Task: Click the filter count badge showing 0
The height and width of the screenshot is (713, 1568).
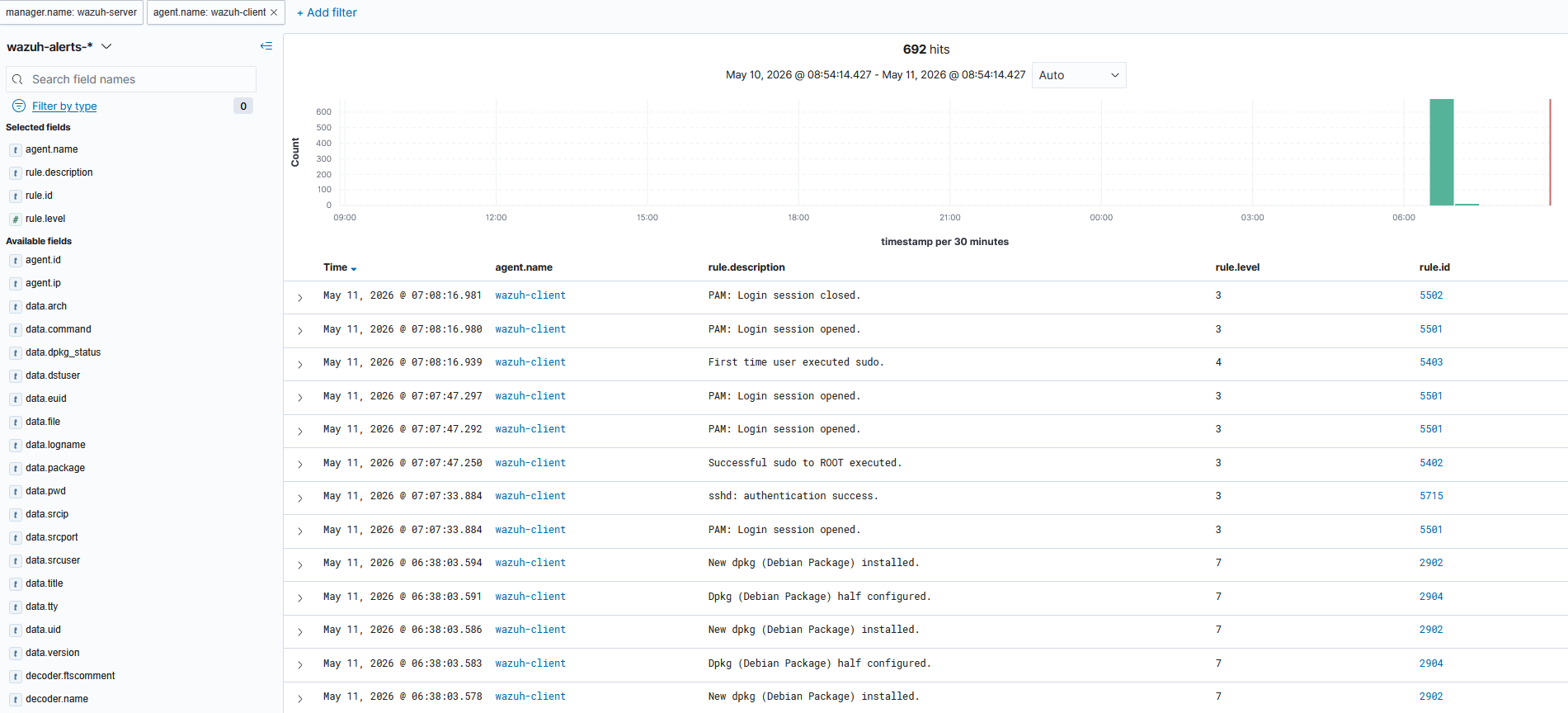Action: [x=243, y=106]
